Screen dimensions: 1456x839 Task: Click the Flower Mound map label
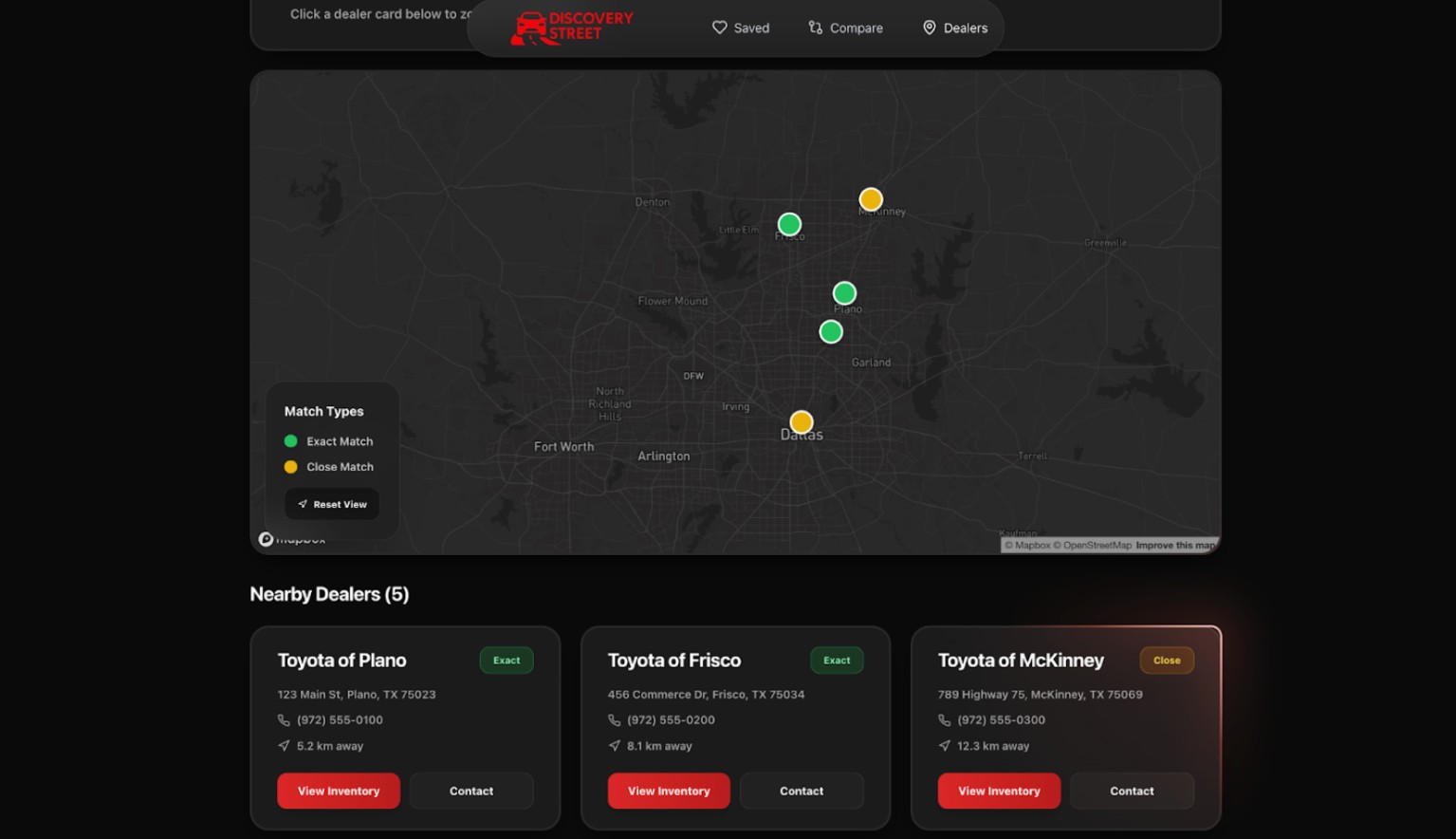point(673,301)
